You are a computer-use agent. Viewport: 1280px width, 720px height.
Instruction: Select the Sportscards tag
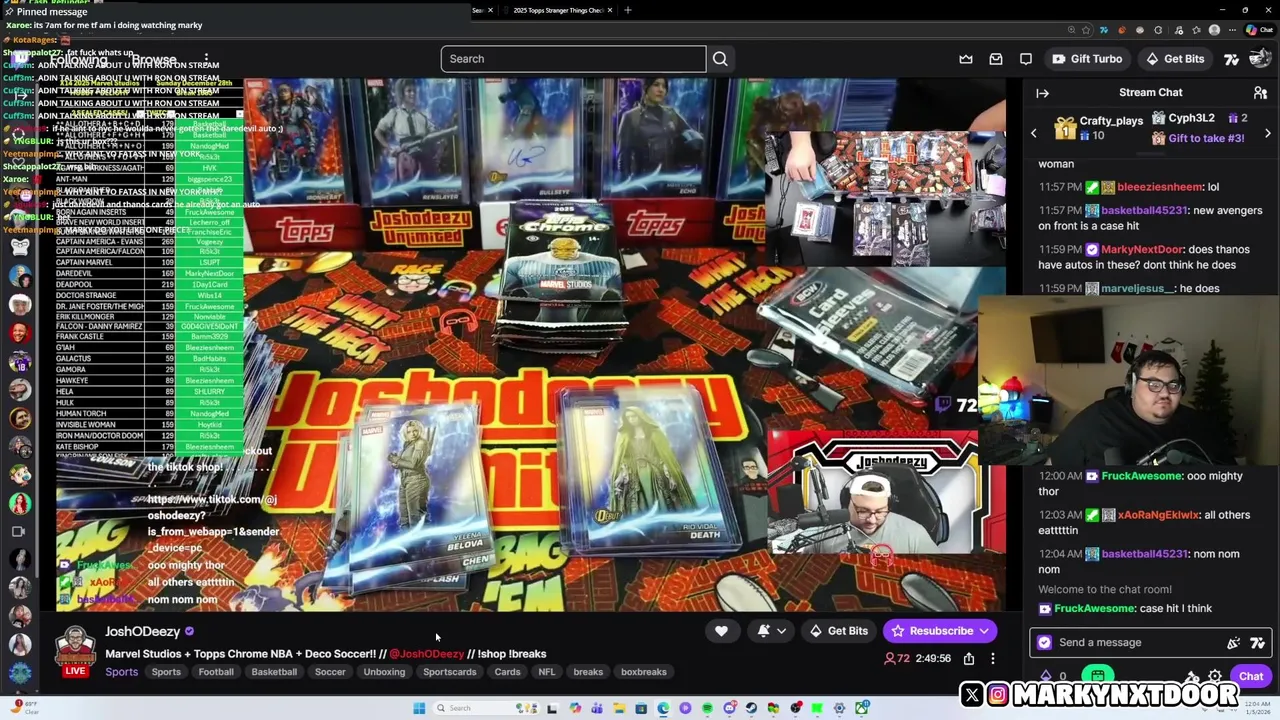(450, 672)
